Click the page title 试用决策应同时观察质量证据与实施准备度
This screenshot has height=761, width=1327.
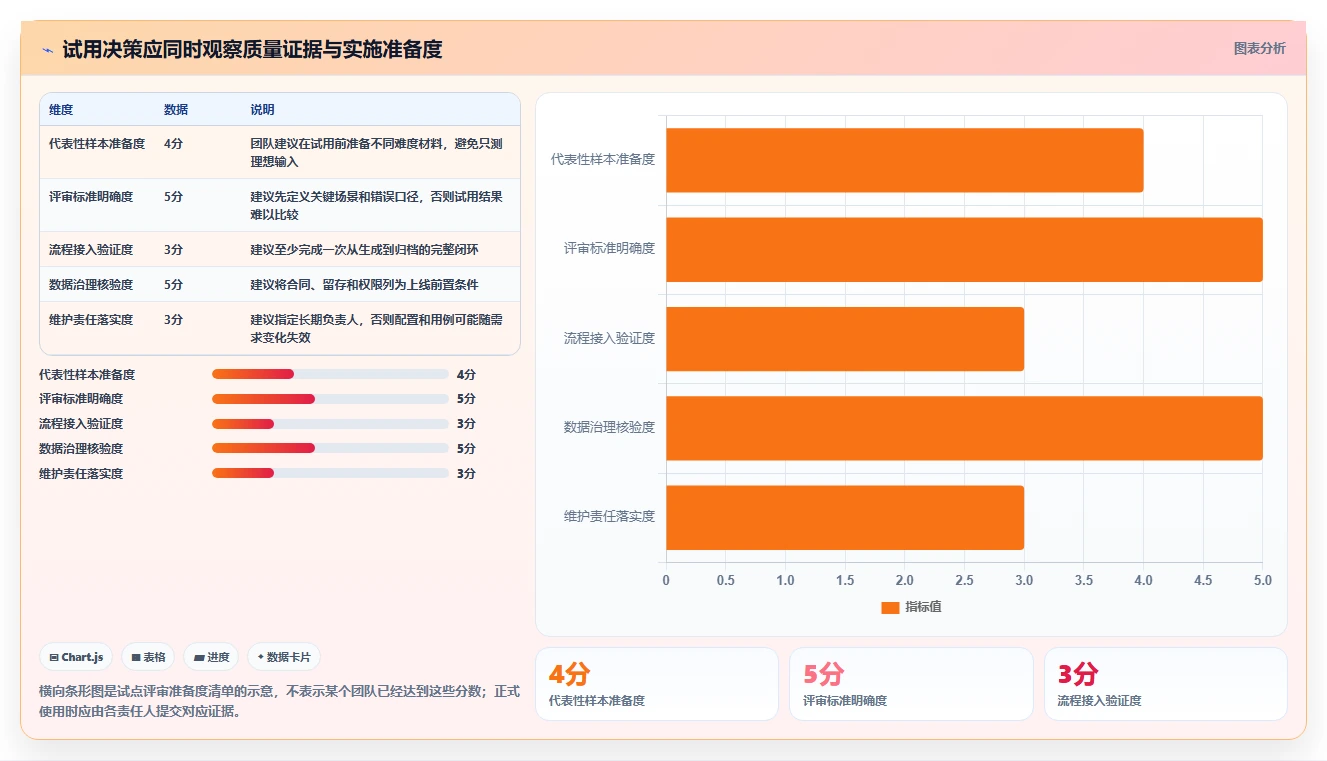coord(252,49)
